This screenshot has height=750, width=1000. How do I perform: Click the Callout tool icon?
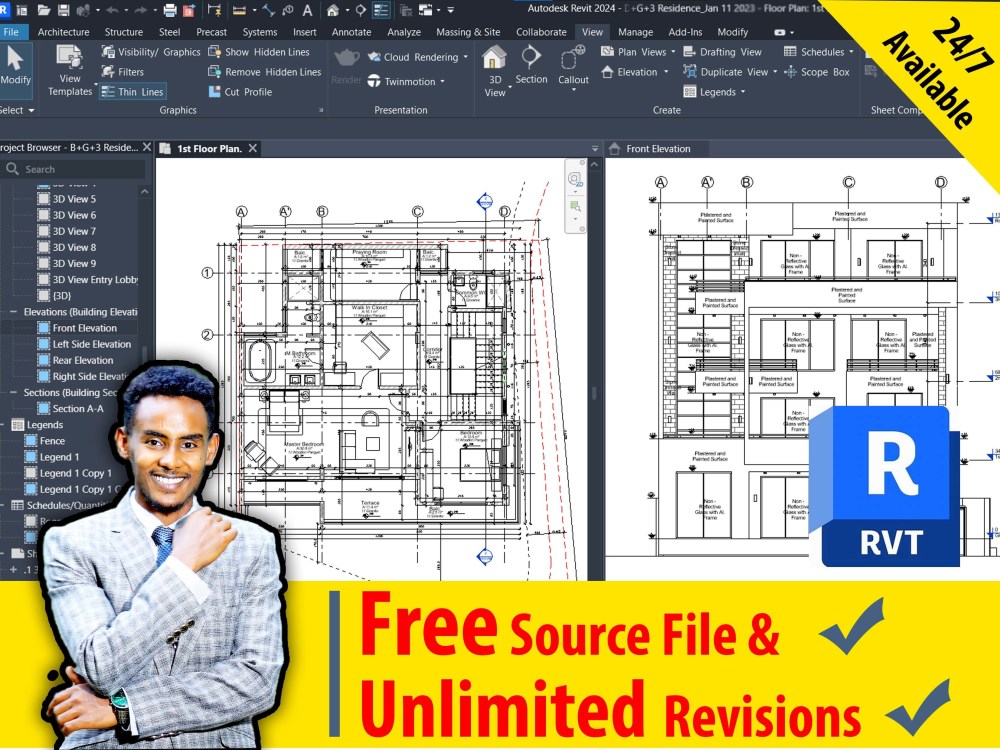pos(573,57)
